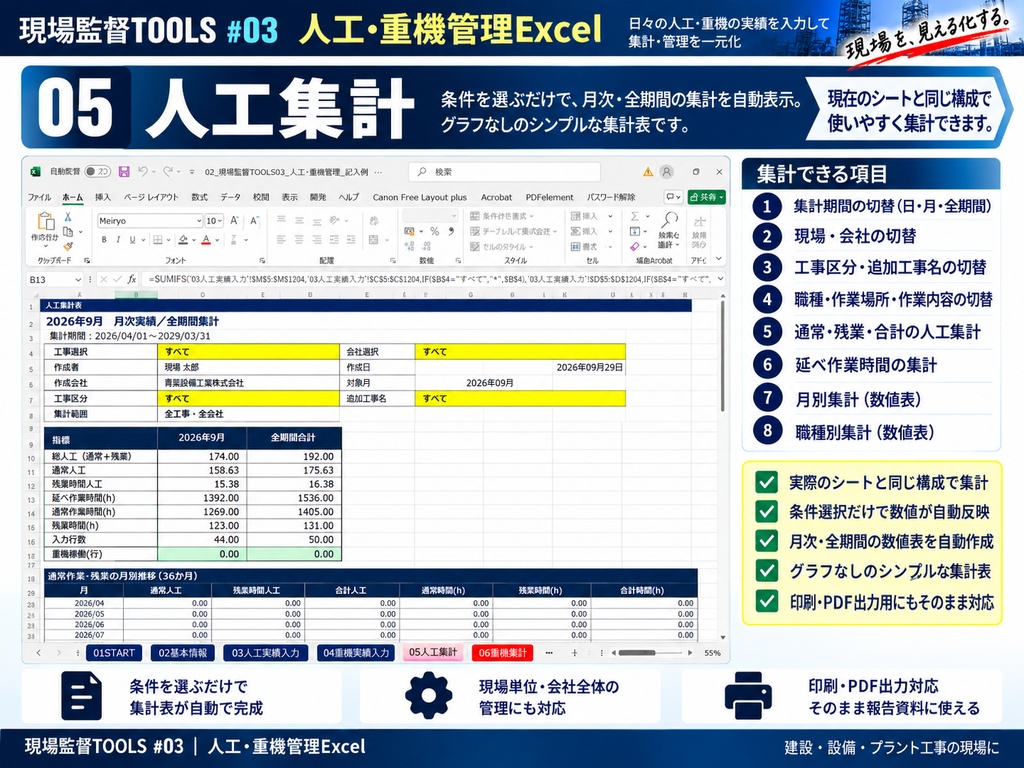Viewport: 1024px width, 768px height.
Task: Click the Redo arrow icon
Action: tap(168, 171)
